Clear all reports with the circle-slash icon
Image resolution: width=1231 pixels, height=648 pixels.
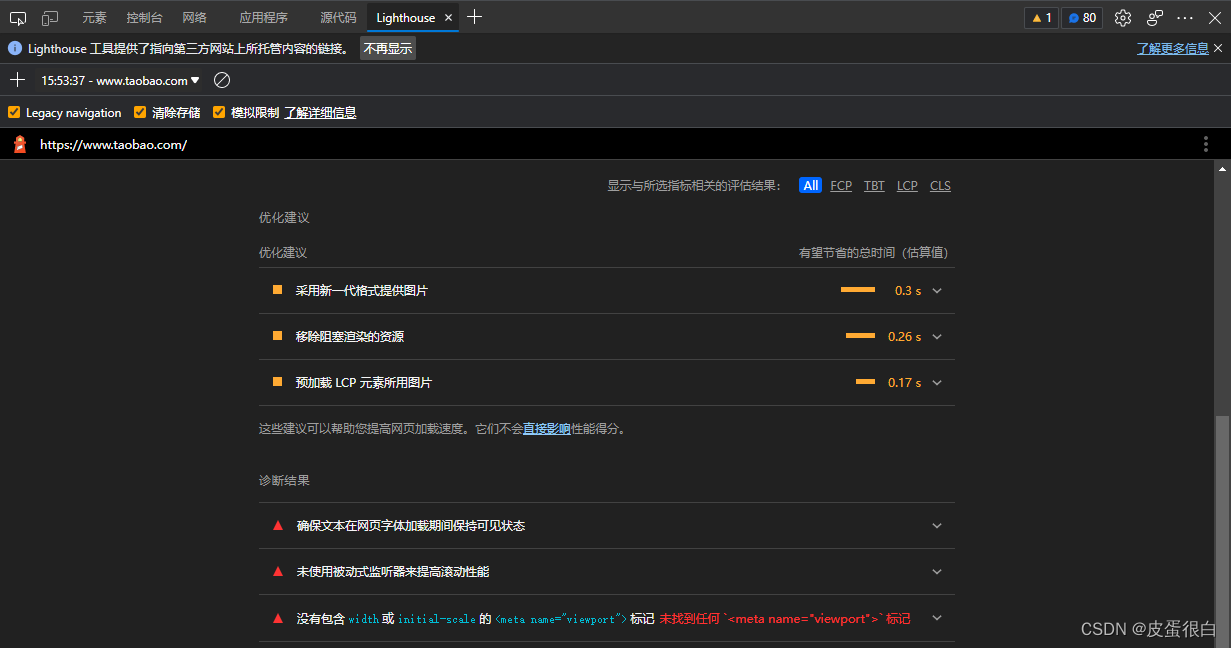[222, 80]
